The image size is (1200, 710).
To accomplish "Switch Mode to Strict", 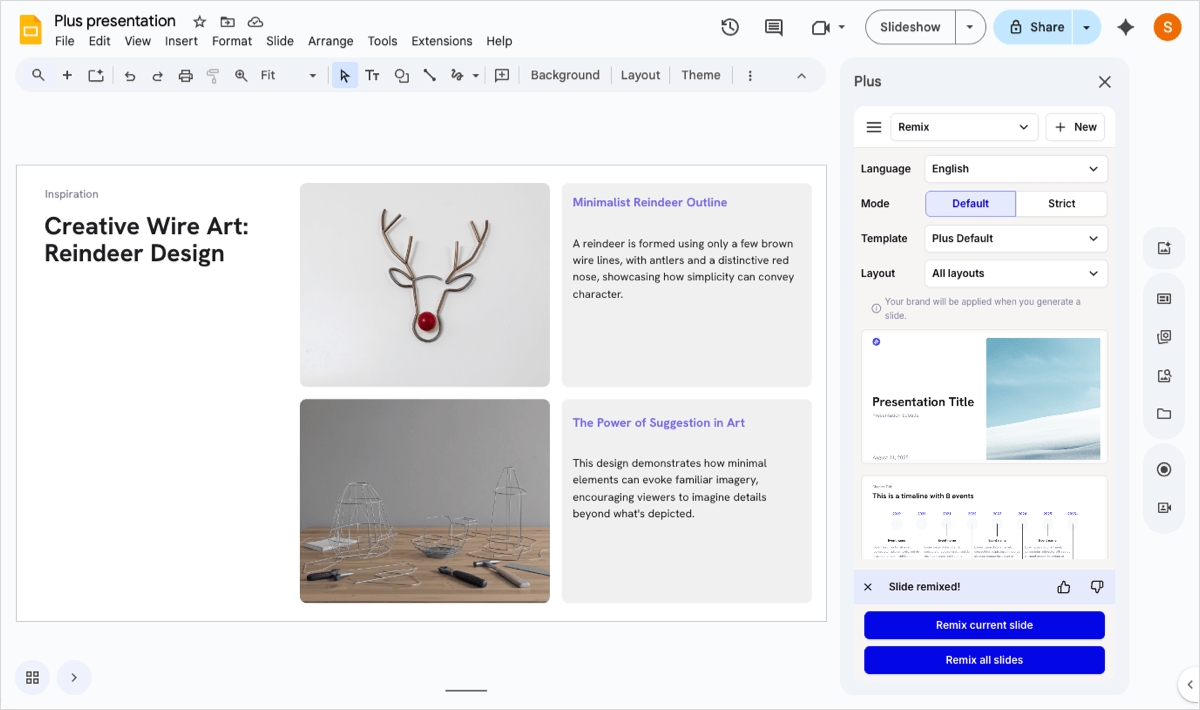I will 1061,204.
